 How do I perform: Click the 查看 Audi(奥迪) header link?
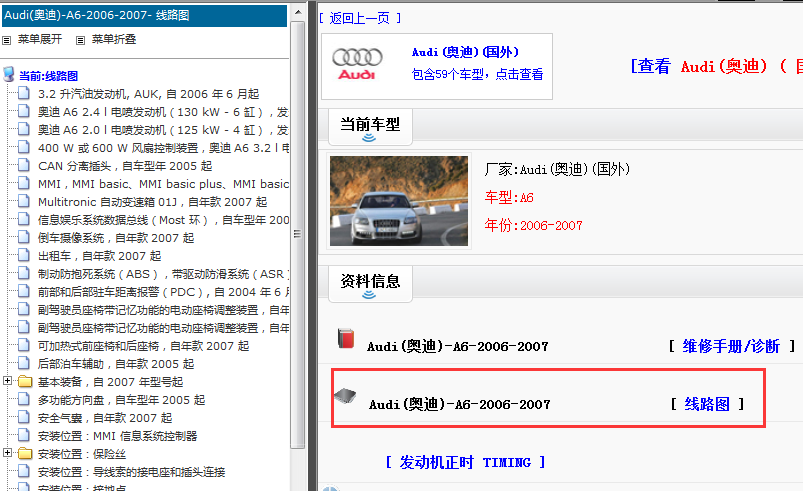coord(716,66)
